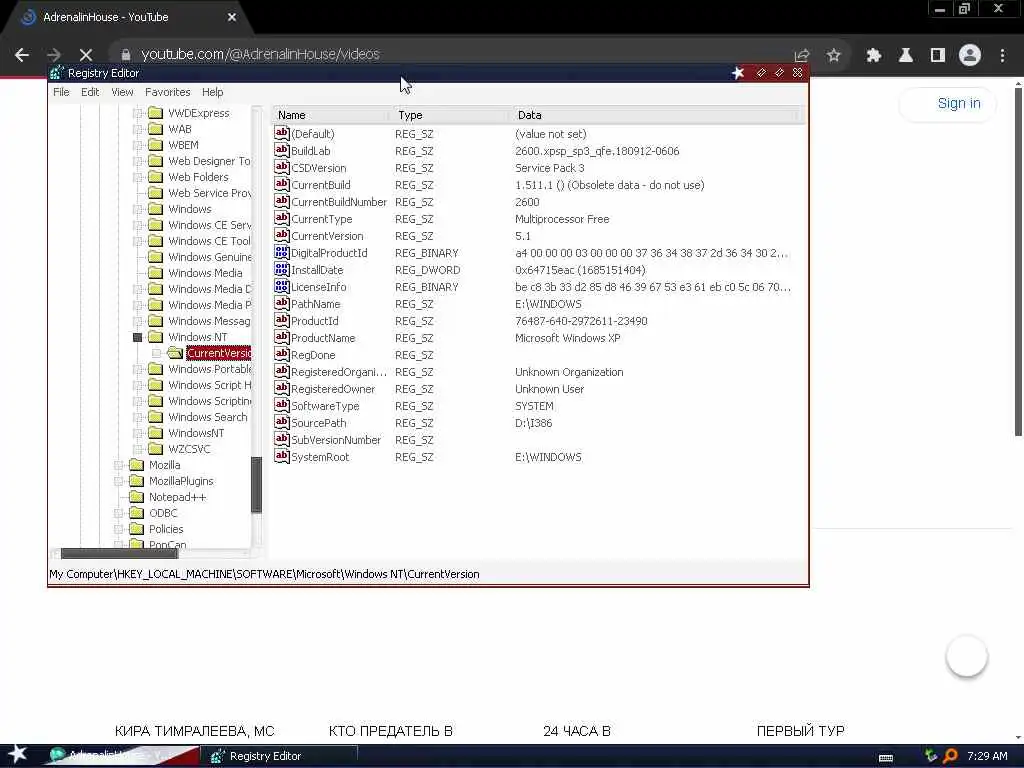Click the 7:29 AM taskbar clock
The height and width of the screenshot is (768, 1024).
tap(987, 756)
